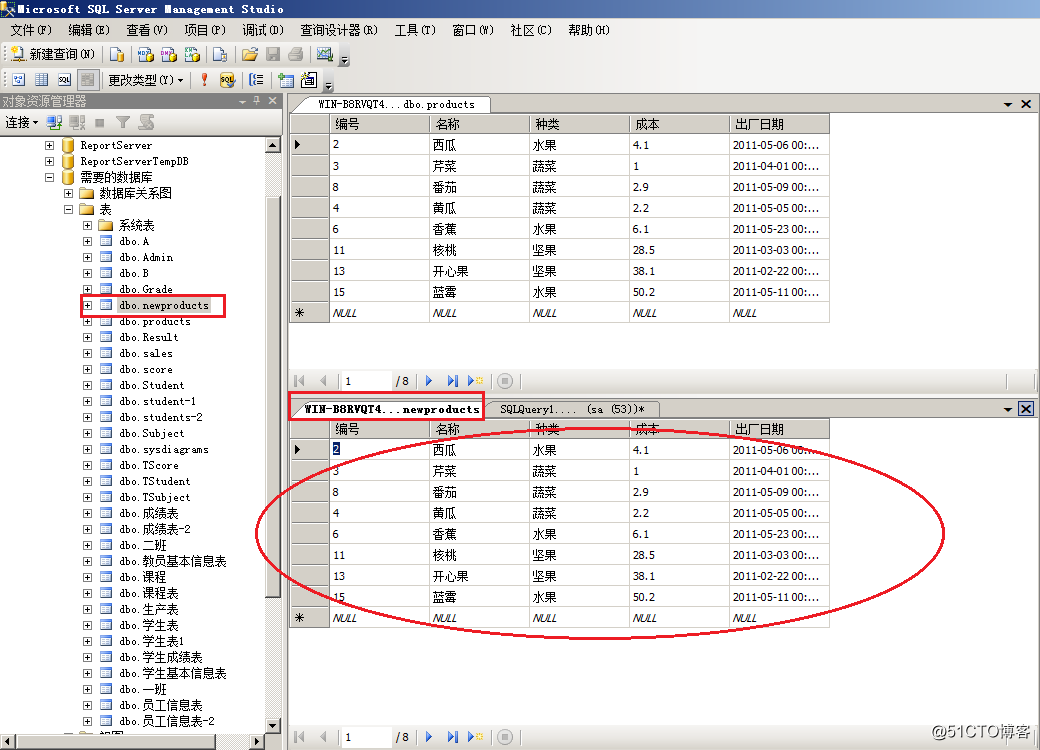Viewport: 1040px width, 750px height.
Task: Click the stop square icon in Object Explorer
Action: 99,123
